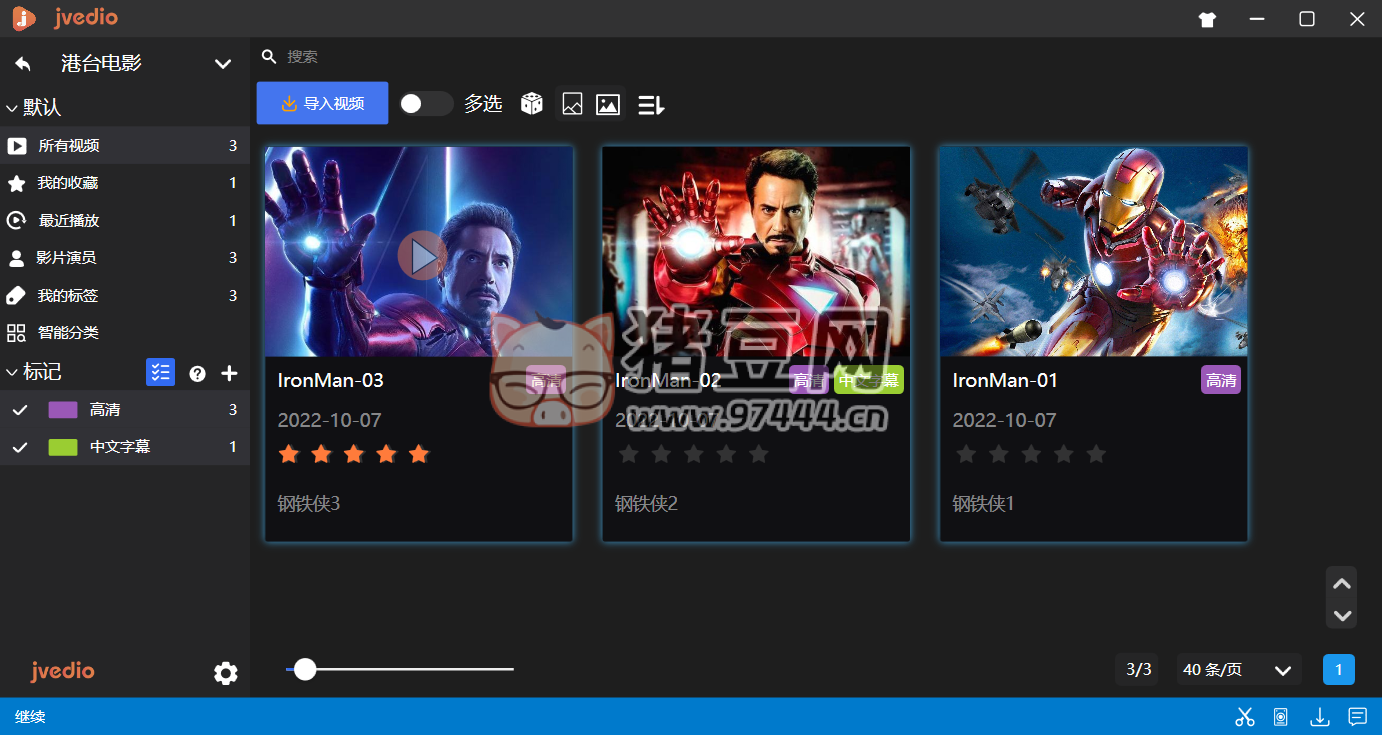Switch to small image view icon
Viewport: 1382px width, 735px height.
[x=572, y=103]
